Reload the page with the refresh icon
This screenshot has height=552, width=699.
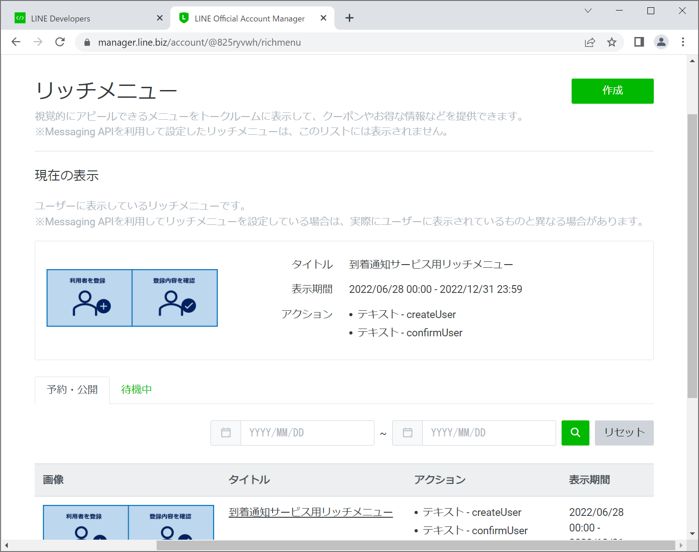(x=60, y=42)
